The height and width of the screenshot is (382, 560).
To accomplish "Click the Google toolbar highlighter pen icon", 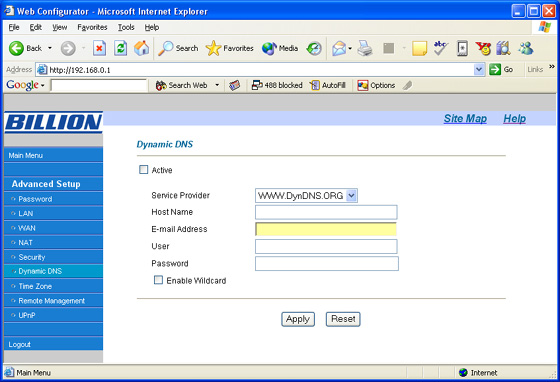I will (x=407, y=85).
